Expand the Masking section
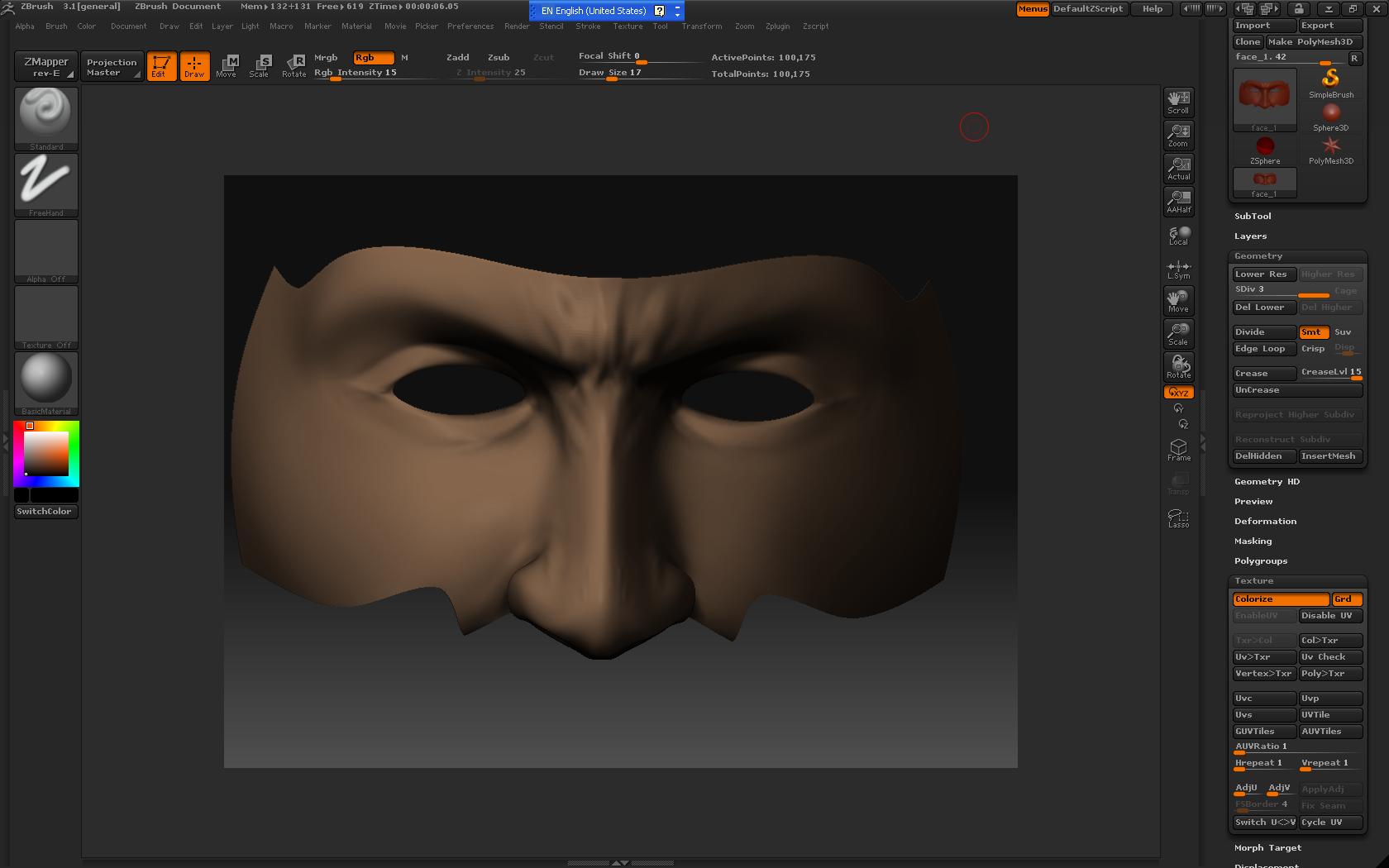The width and height of the screenshot is (1389, 868). click(1253, 541)
